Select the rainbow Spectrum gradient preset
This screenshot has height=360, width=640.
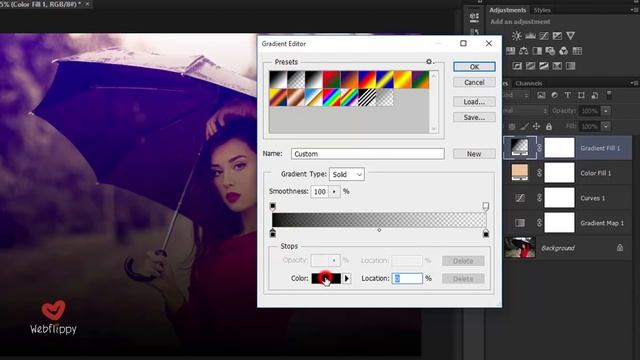coord(331,98)
